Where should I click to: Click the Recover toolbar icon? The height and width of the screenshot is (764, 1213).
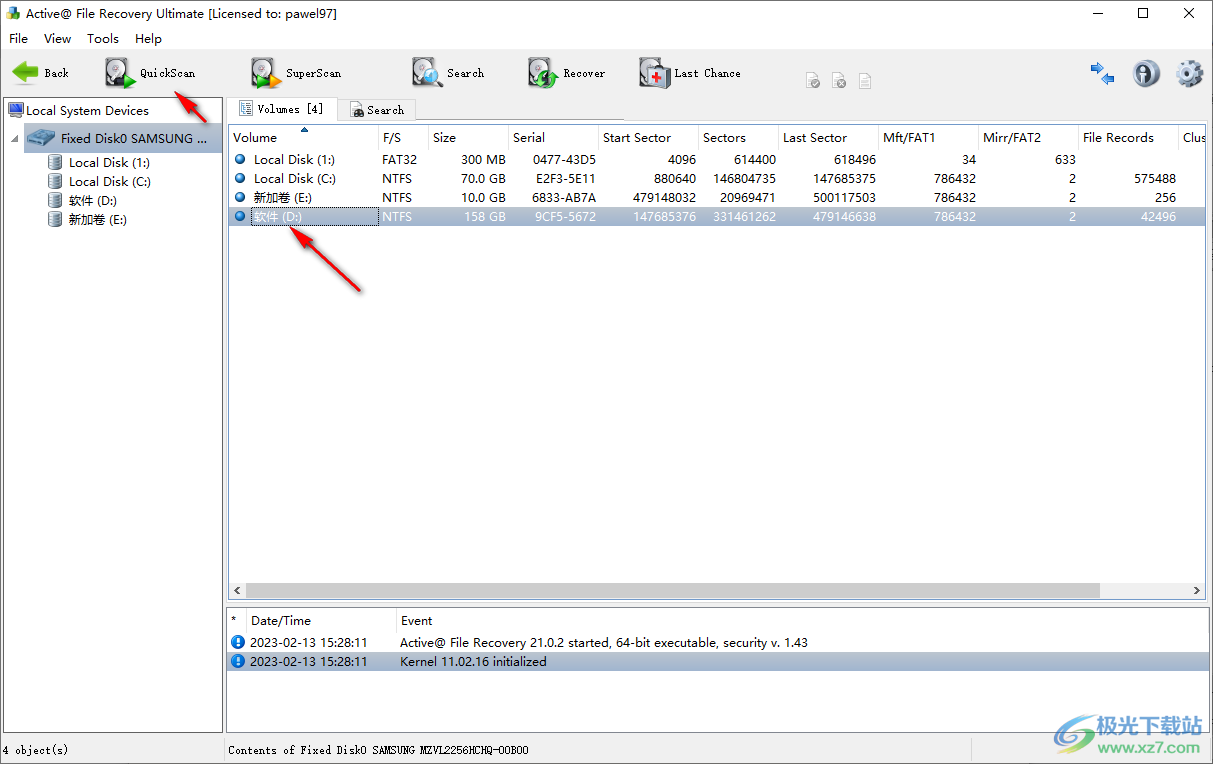(x=543, y=73)
